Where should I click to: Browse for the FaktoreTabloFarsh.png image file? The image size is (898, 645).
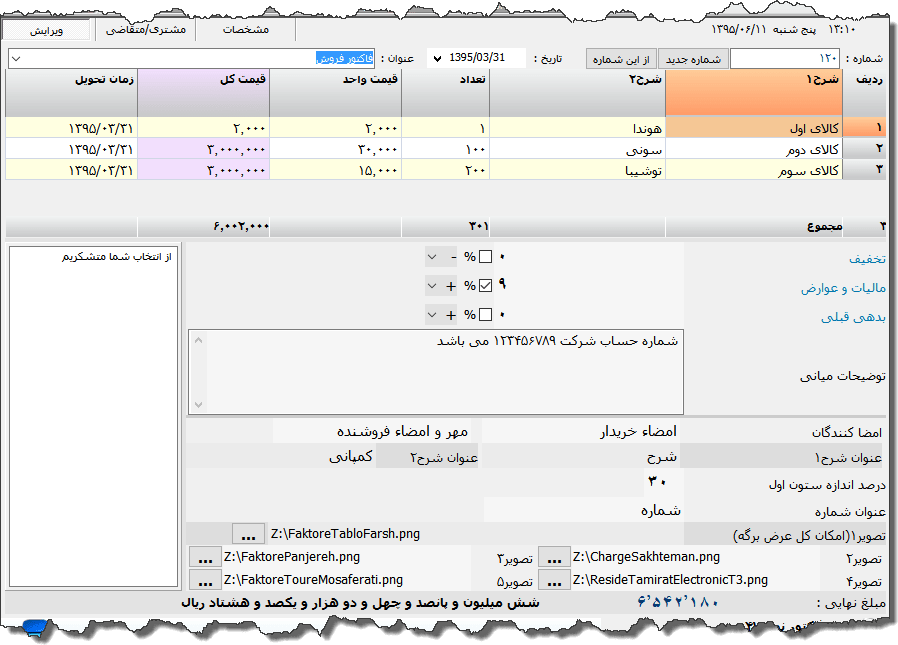point(247,533)
